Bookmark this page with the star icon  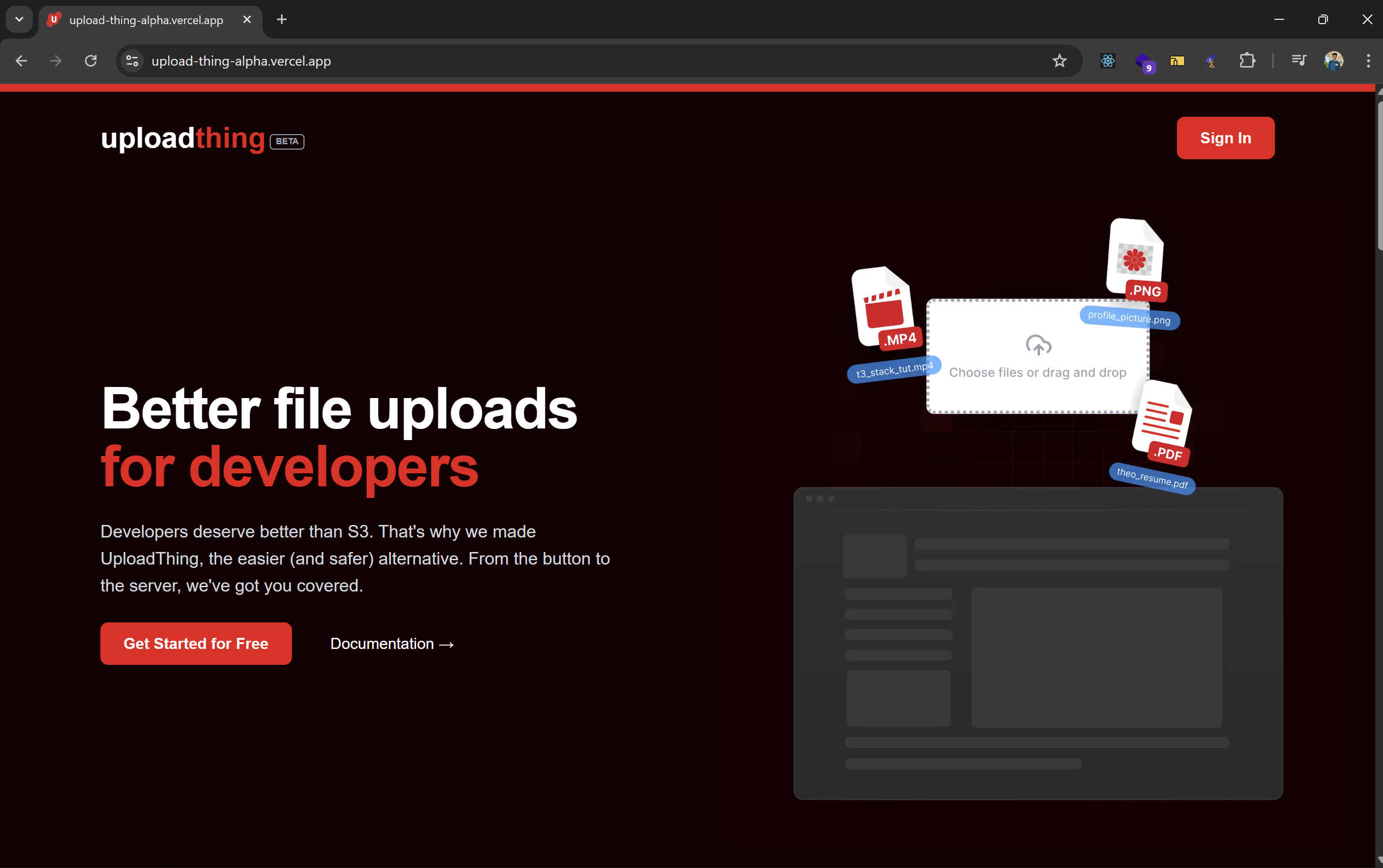click(1059, 61)
